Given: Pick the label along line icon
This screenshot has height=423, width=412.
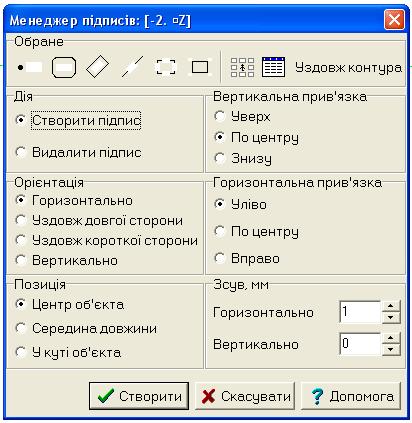Looking at the screenshot, I should [132, 67].
